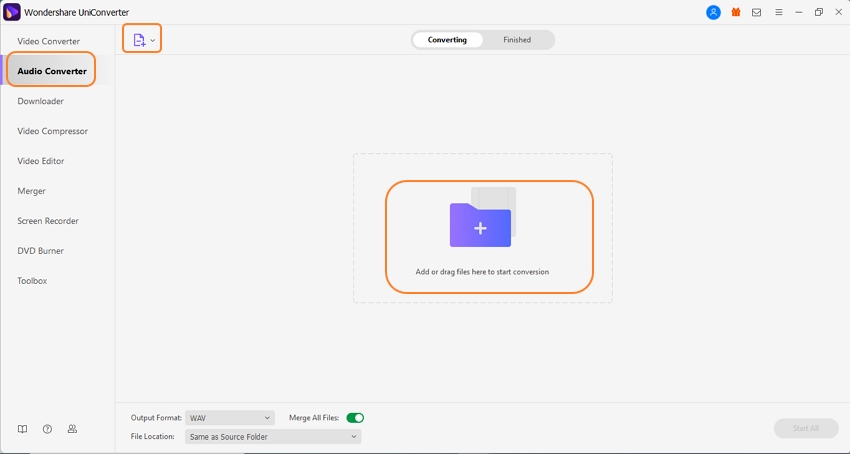The height and width of the screenshot is (454, 850).
Task: Open the user account profile icon
Action: point(713,13)
